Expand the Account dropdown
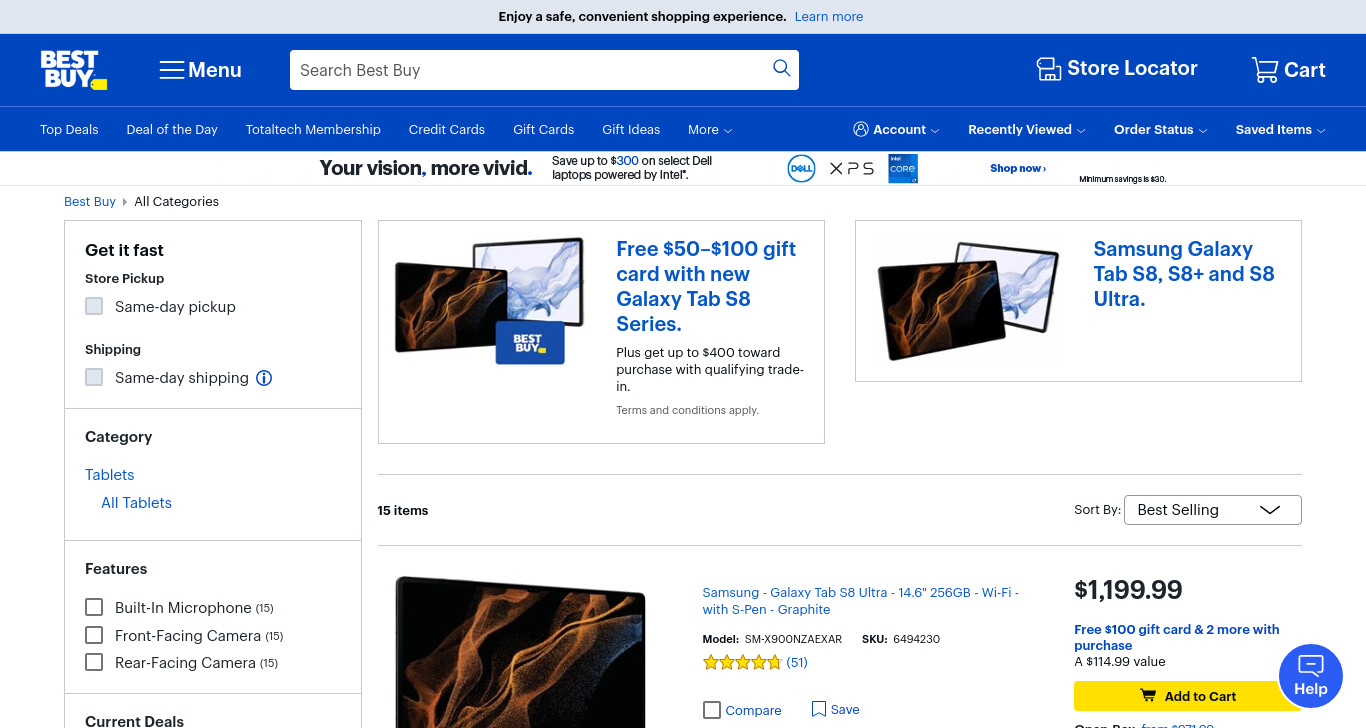1366x728 pixels. (x=896, y=130)
